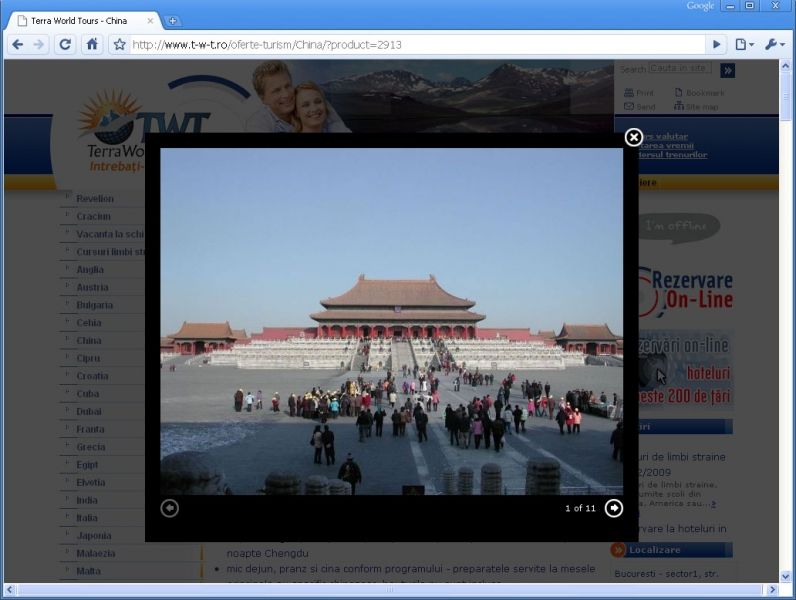This screenshot has width=796, height=600.
Task: Go to the next gallery photo
Action: 614,508
